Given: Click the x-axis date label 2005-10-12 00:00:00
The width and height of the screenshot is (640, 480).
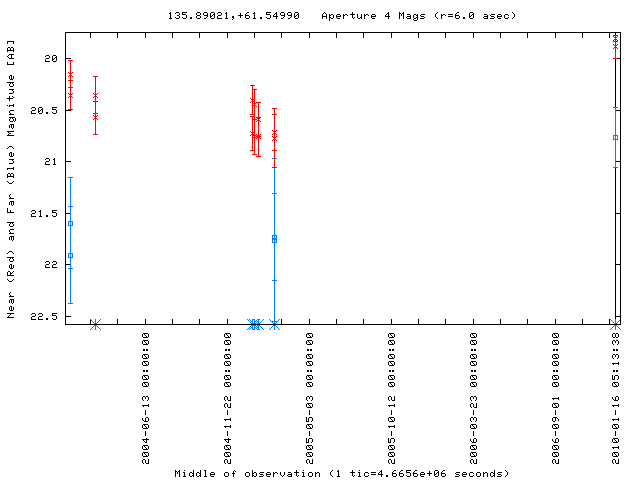Looking at the screenshot, I should pyautogui.click(x=392, y=398).
